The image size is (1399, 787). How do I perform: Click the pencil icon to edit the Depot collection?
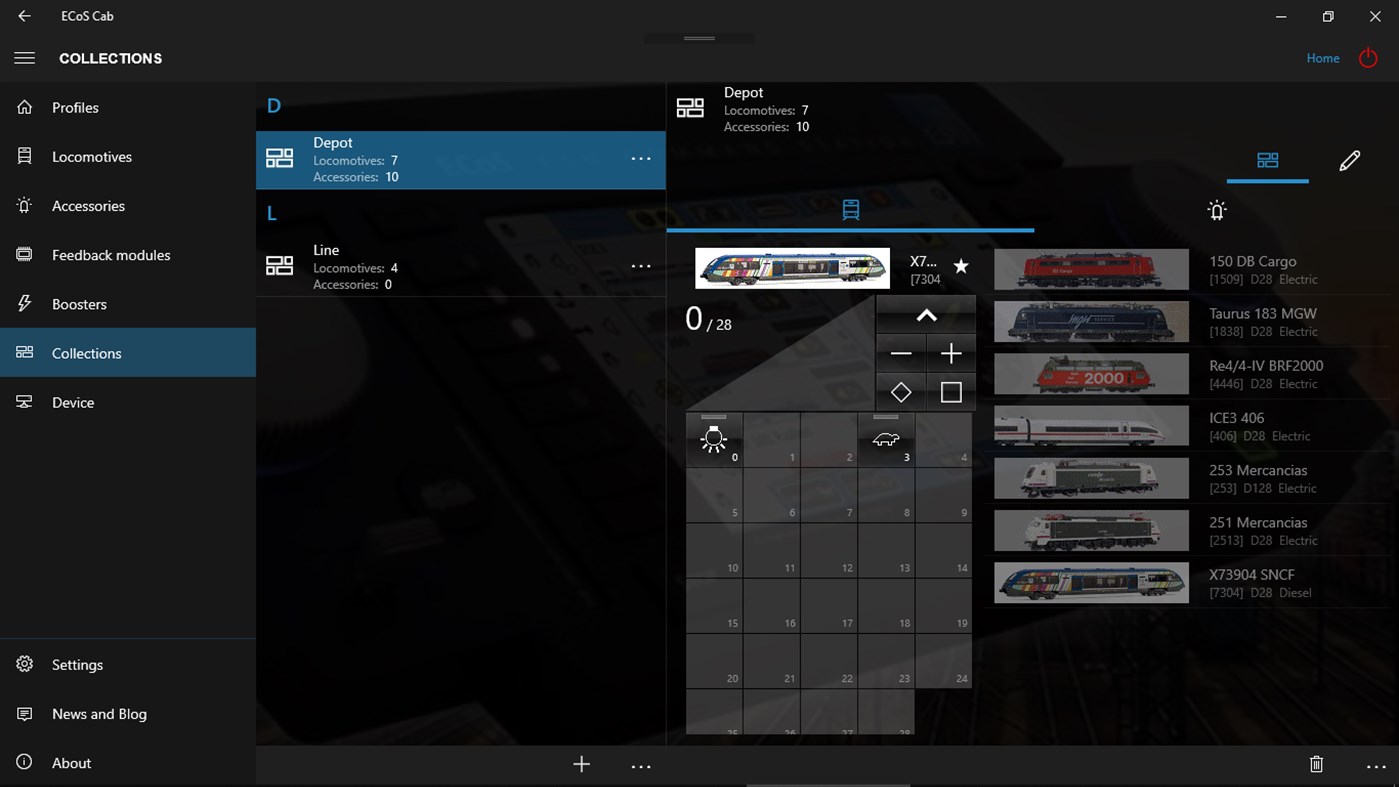1349,160
